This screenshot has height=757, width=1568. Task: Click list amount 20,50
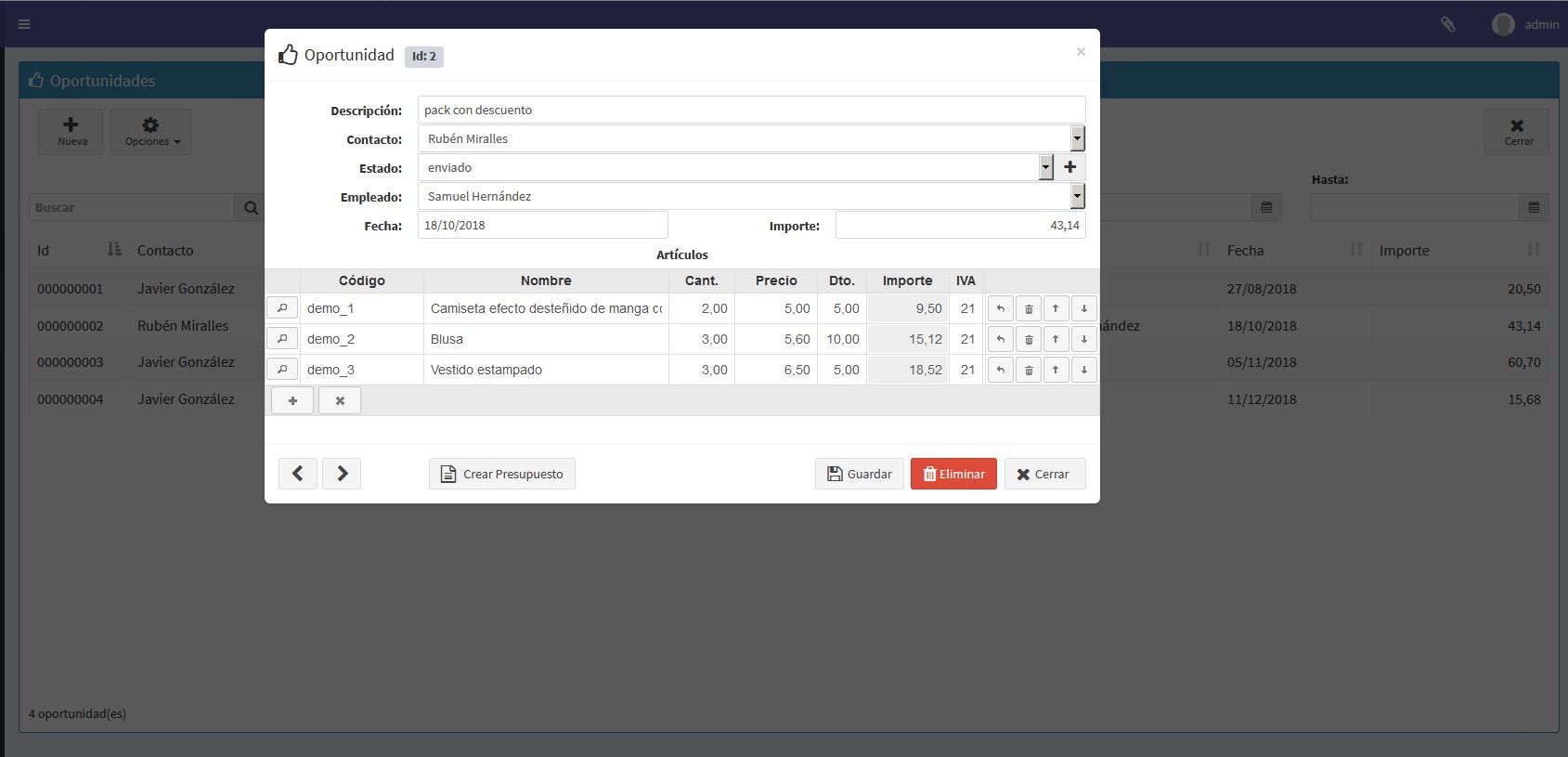coord(1524,289)
